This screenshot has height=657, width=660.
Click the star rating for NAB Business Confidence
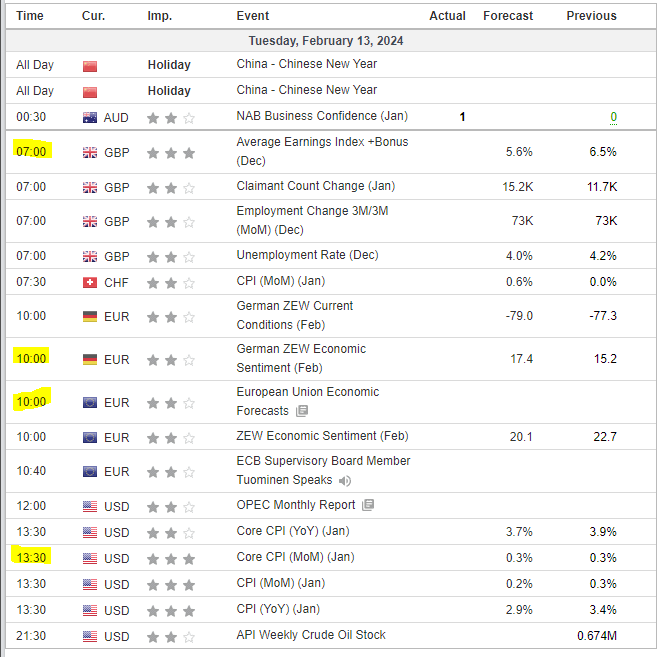[x=170, y=117]
